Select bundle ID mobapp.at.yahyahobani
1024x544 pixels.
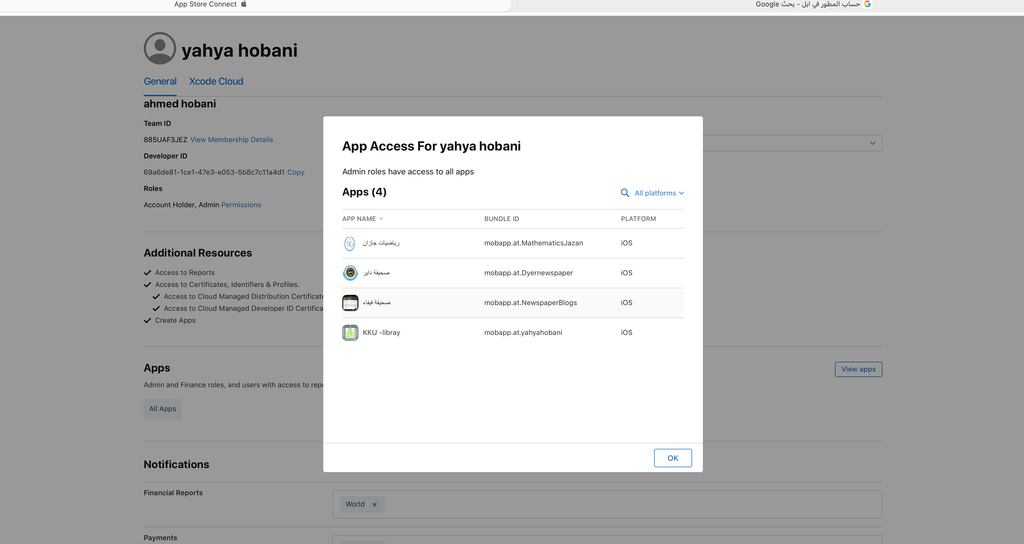click(523, 332)
